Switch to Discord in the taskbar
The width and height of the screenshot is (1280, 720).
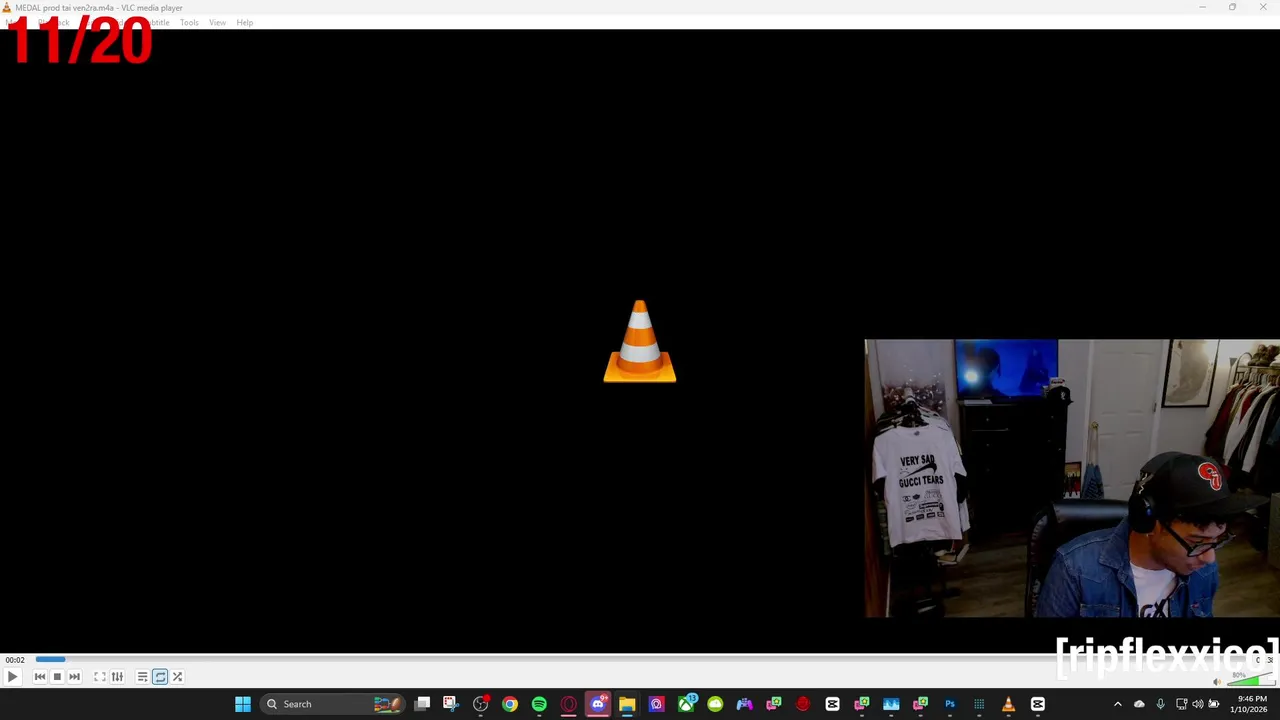click(598, 704)
